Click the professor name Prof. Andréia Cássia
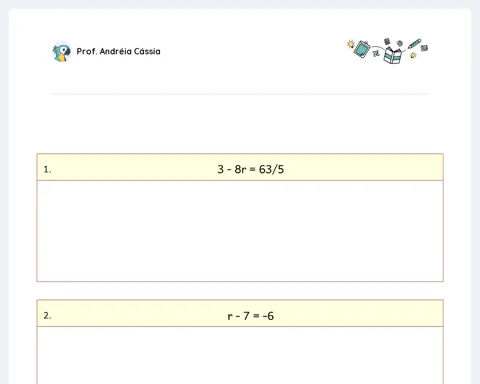Viewport: 480px width, 384px height. tap(118, 51)
